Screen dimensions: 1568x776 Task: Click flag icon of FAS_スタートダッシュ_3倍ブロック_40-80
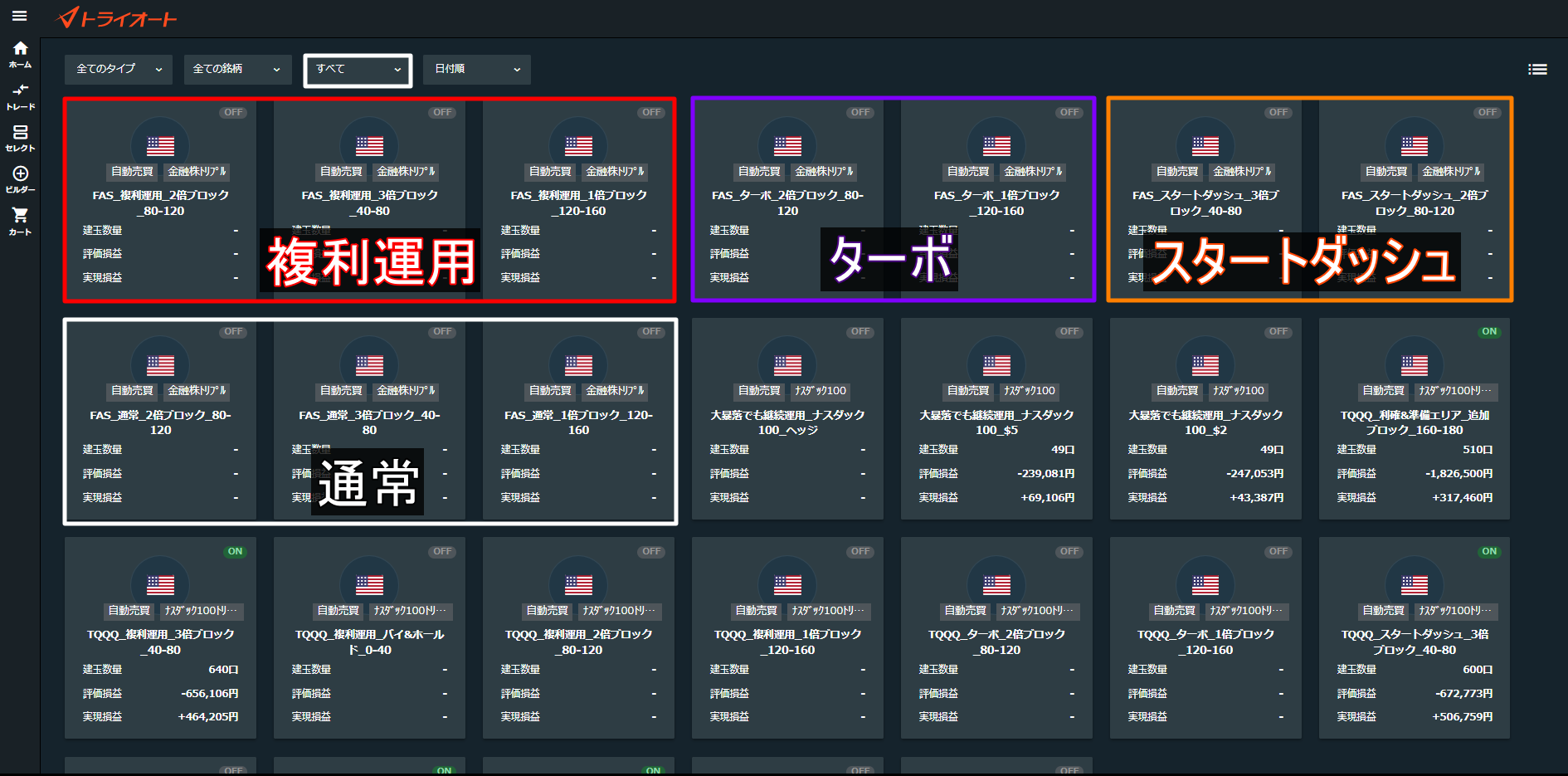tap(1205, 146)
